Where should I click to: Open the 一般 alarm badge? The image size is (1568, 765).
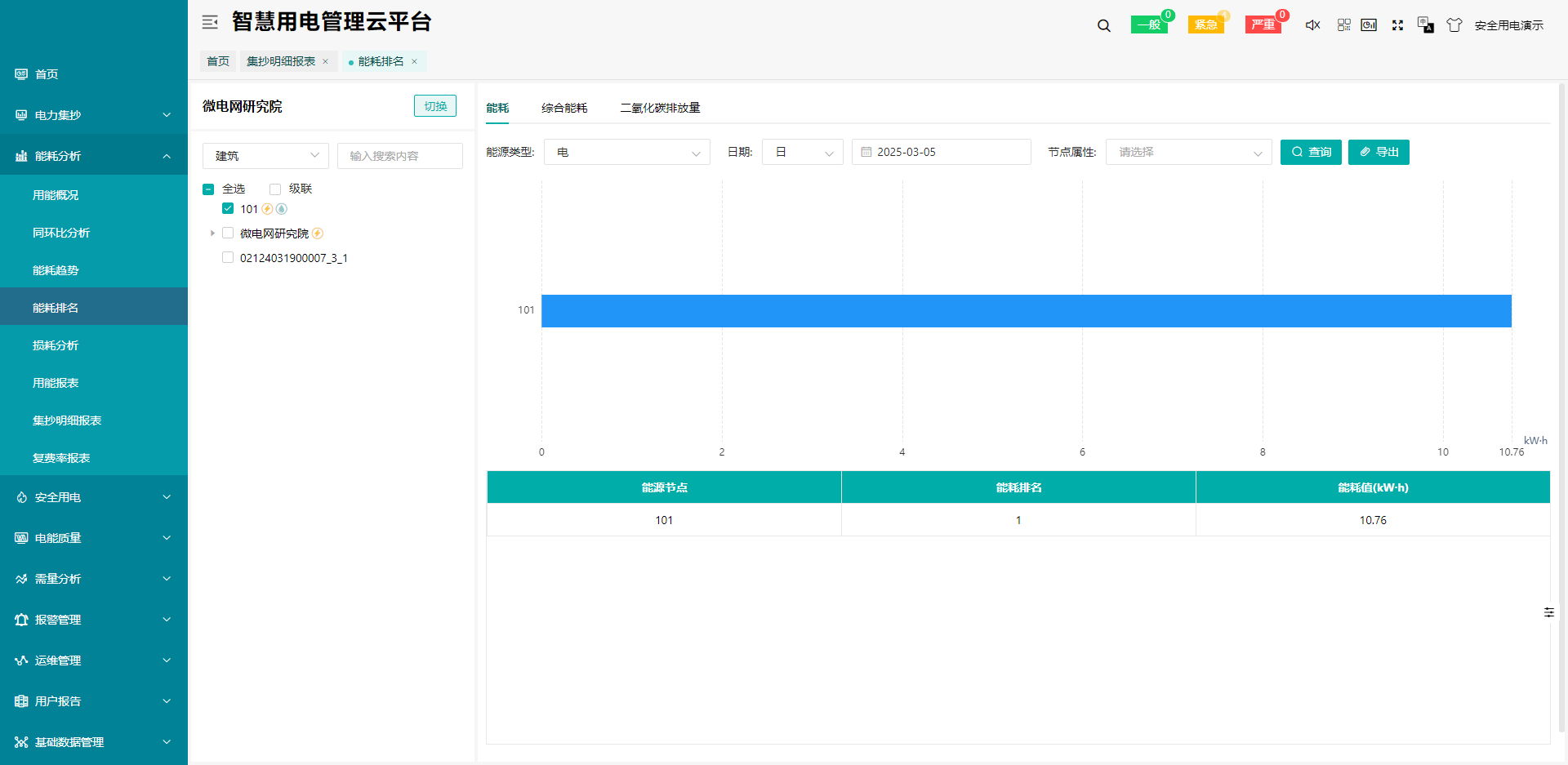point(1149,24)
